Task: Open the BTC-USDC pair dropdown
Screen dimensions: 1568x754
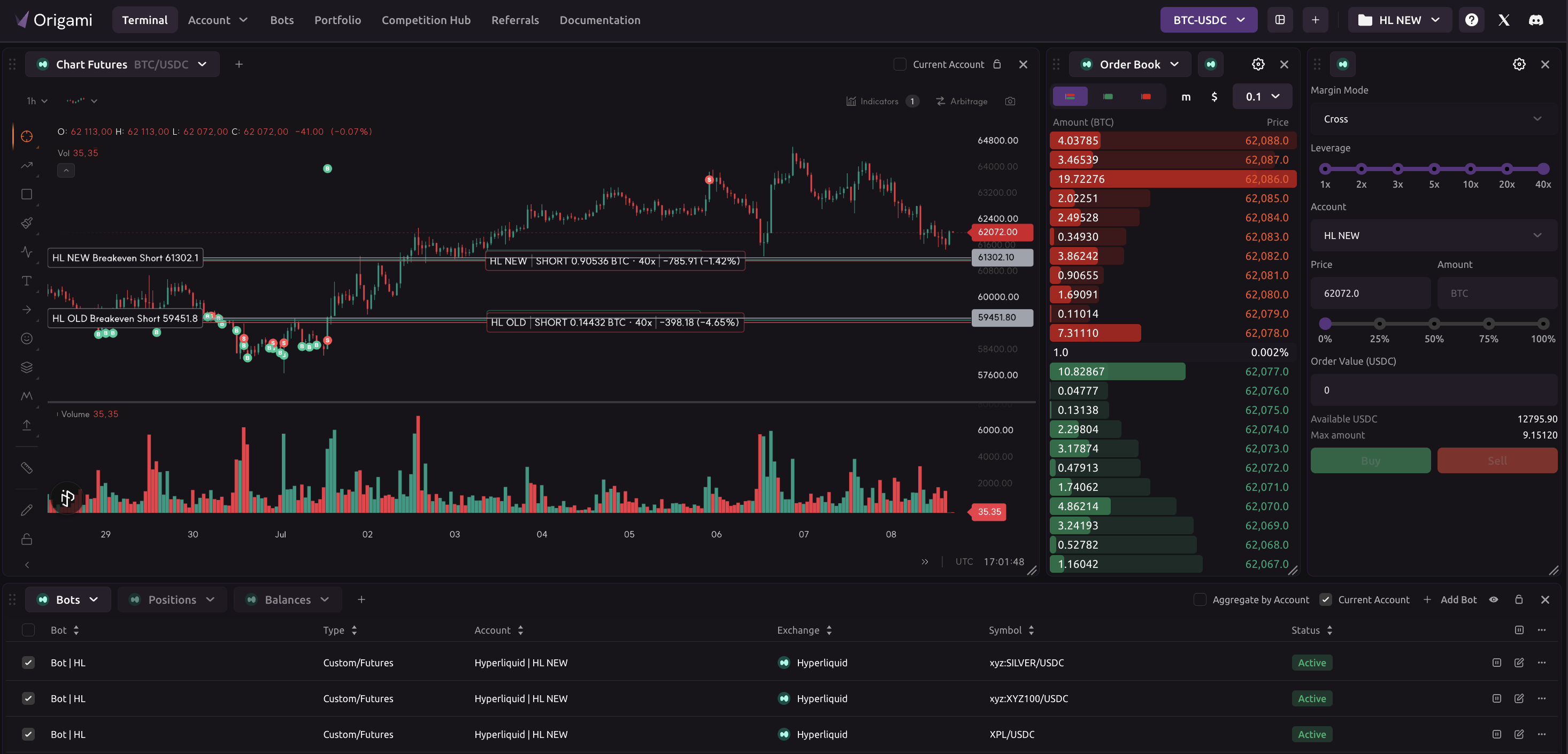Action: point(1208,20)
